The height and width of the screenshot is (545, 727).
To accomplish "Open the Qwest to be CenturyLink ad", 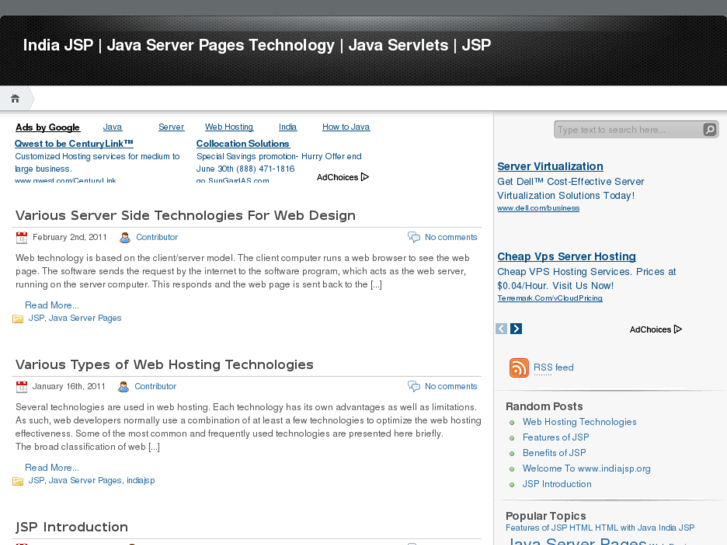I will click(x=74, y=144).
